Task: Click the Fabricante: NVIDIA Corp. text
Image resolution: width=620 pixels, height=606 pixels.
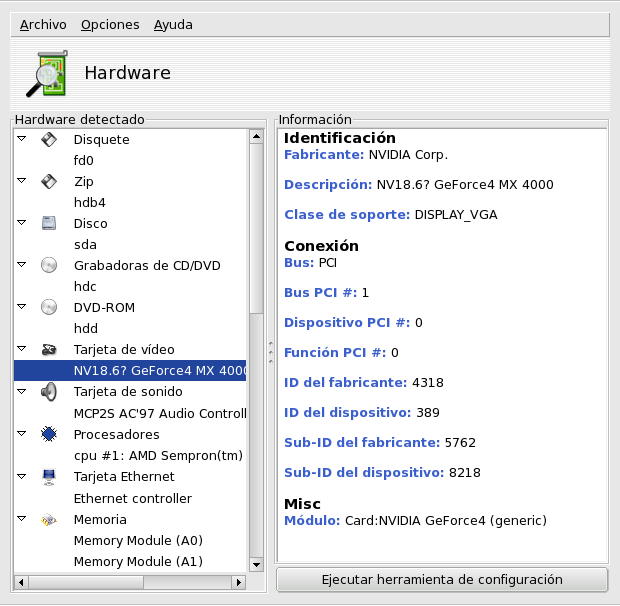Action: (366, 155)
